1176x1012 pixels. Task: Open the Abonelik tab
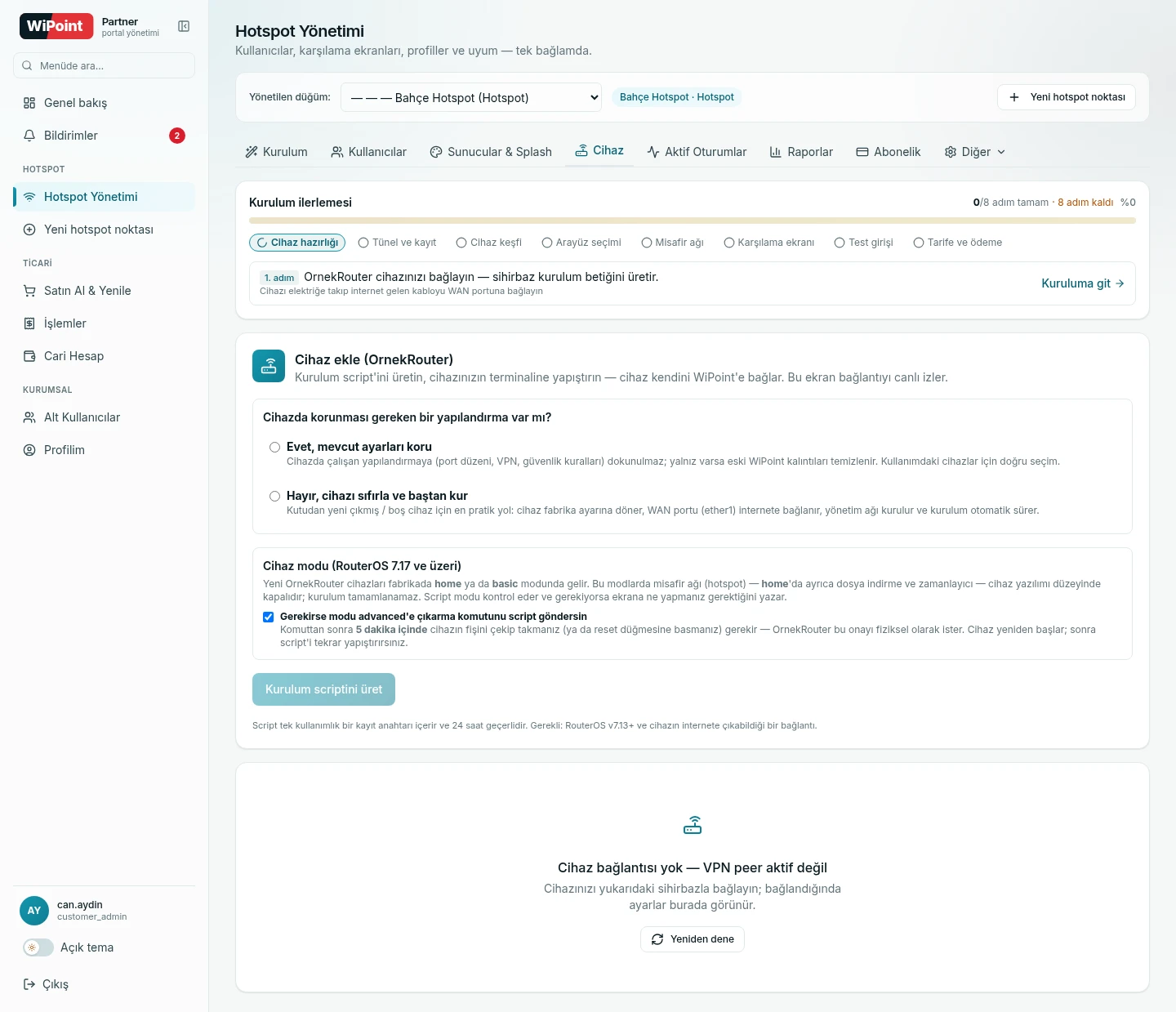888,152
